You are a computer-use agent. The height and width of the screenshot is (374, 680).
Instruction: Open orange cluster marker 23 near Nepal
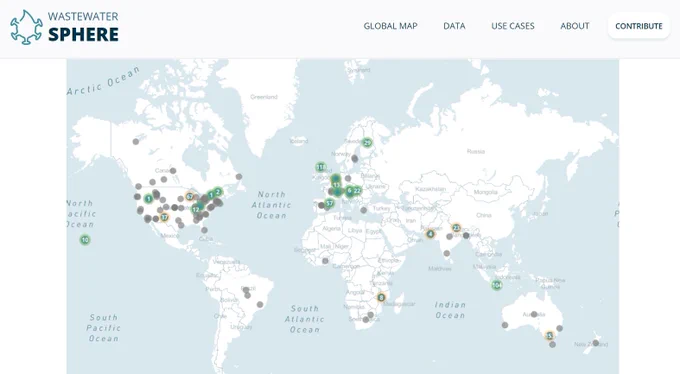[456, 228]
